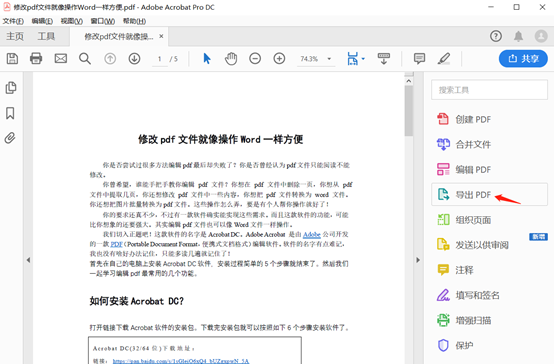Click the scrollbar up arrow
This screenshot has height=364, width=554.
409,81
